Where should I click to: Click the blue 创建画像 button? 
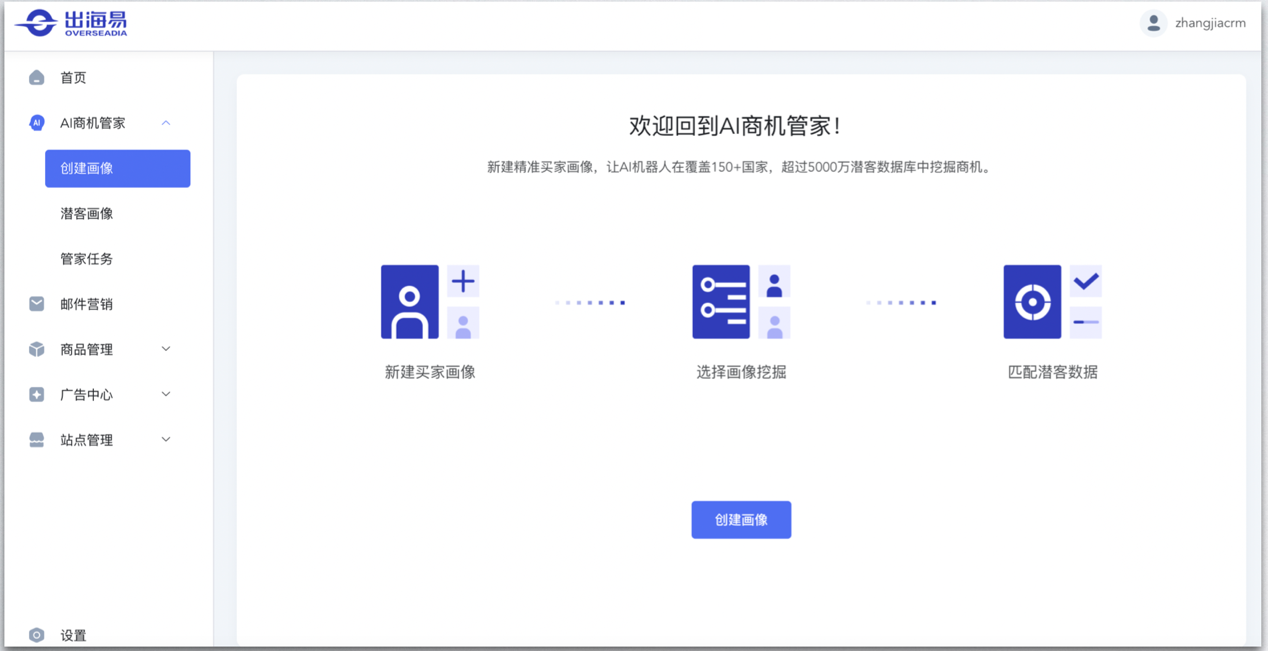(x=741, y=519)
